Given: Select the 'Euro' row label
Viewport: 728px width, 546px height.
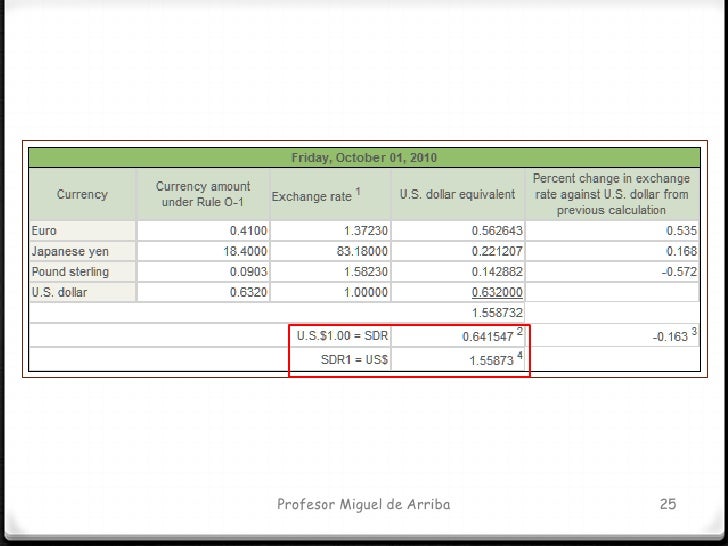Looking at the screenshot, I should pyautogui.click(x=44, y=231).
